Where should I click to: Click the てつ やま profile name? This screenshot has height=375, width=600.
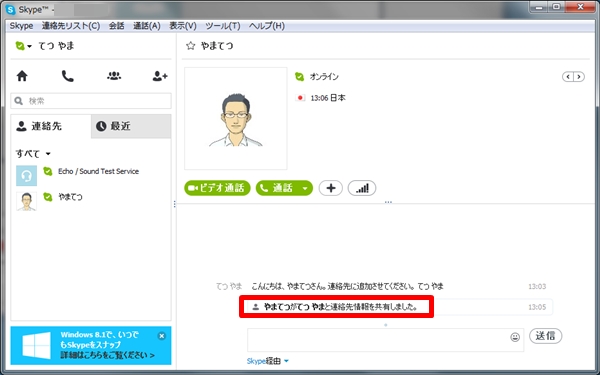56,46
